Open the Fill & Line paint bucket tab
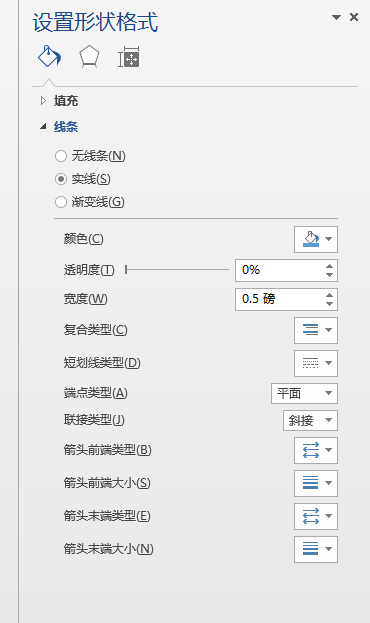370x623 pixels. [x=49, y=57]
